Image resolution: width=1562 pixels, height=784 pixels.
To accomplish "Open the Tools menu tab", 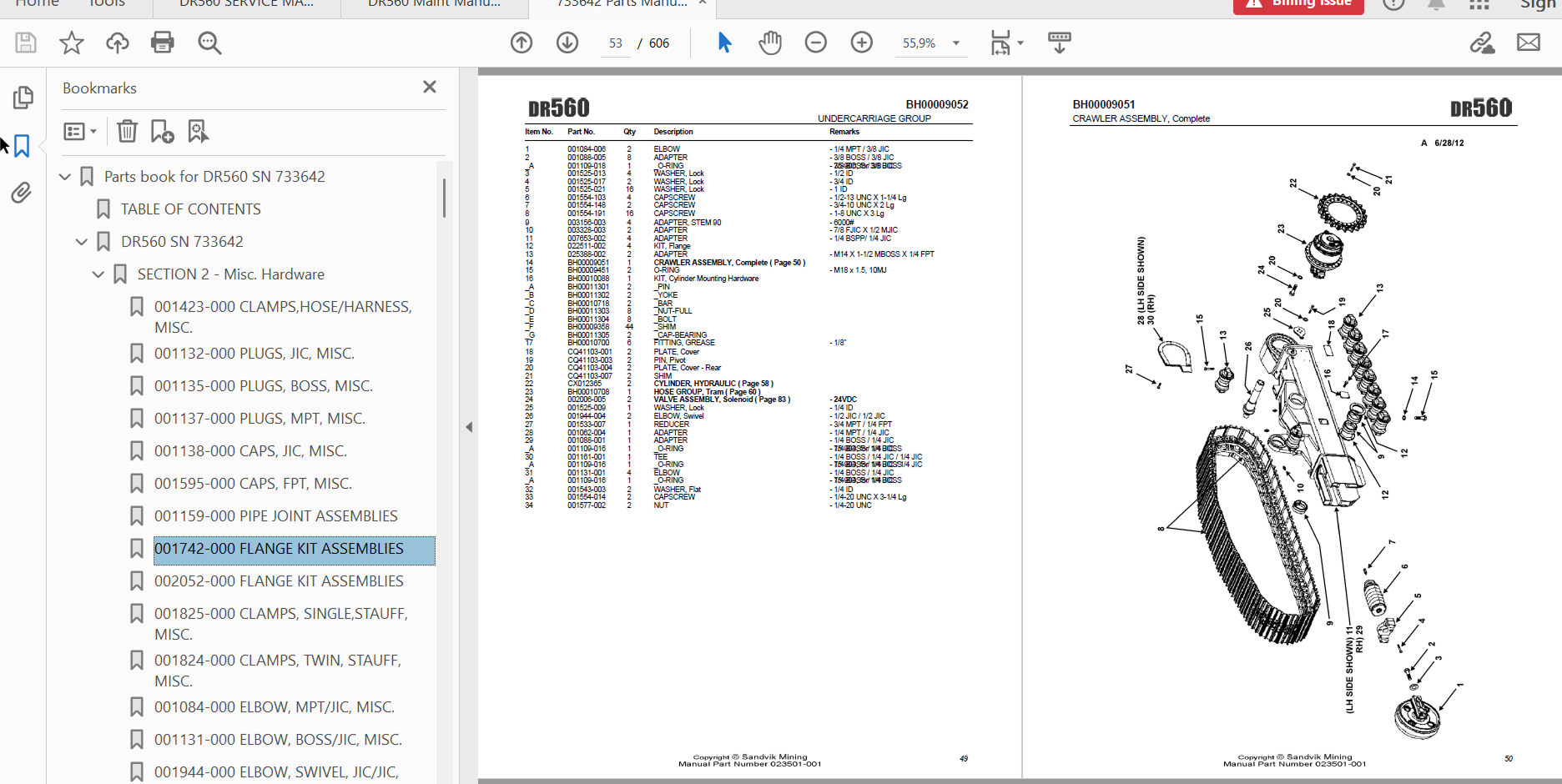I will [x=106, y=4].
